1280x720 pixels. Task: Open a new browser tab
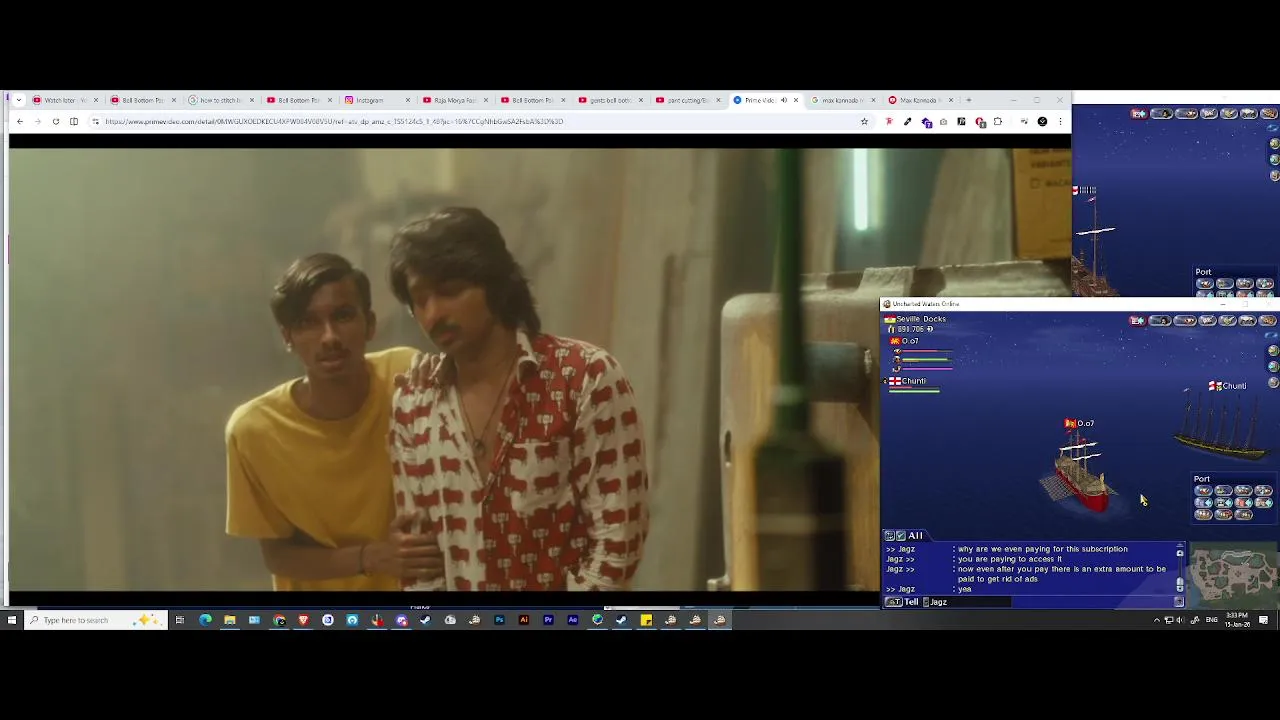968,100
